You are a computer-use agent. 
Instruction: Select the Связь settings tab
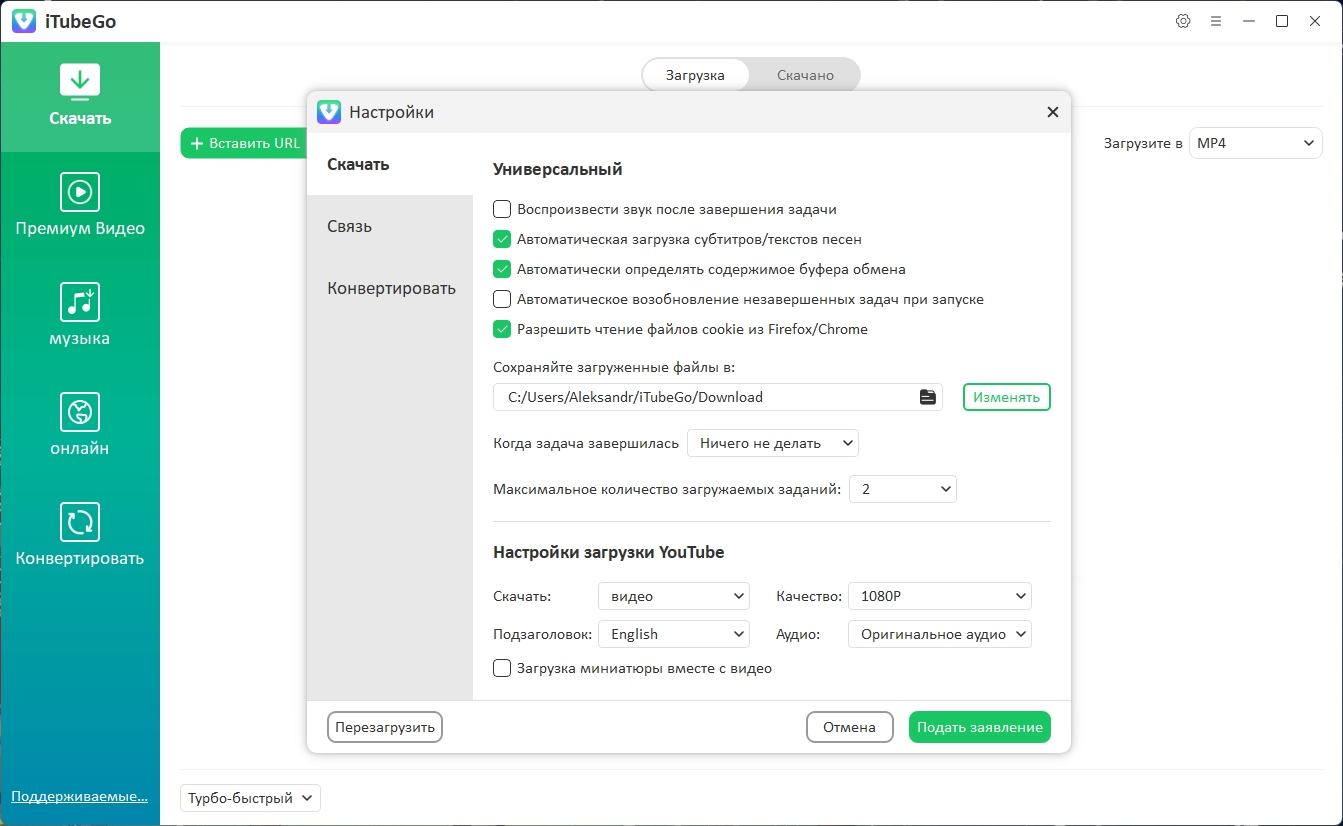[x=390, y=226]
